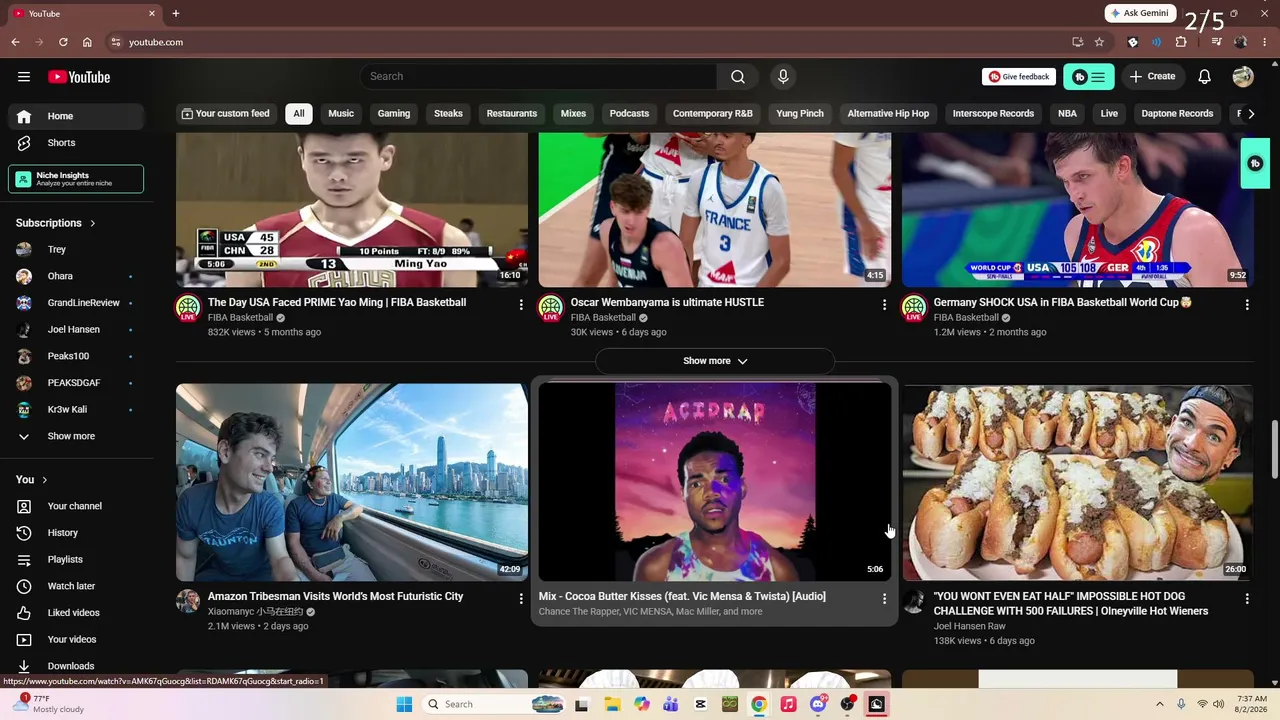This screenshot has width=1280, height=720.
Task: Select the Gaming filter chip
Action: 394,114
